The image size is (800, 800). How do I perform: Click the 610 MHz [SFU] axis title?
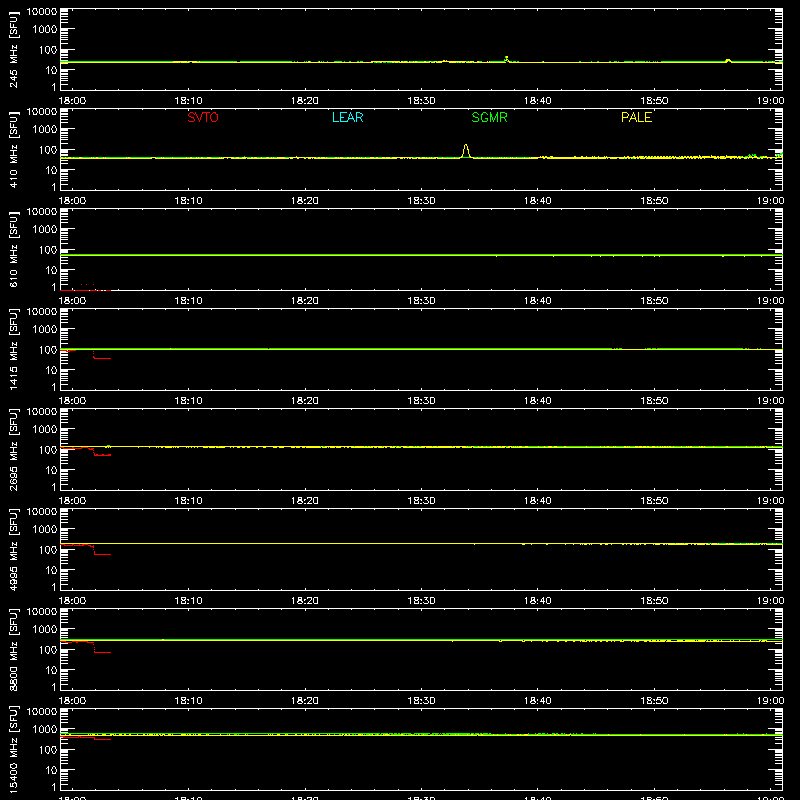pos(14,249)
